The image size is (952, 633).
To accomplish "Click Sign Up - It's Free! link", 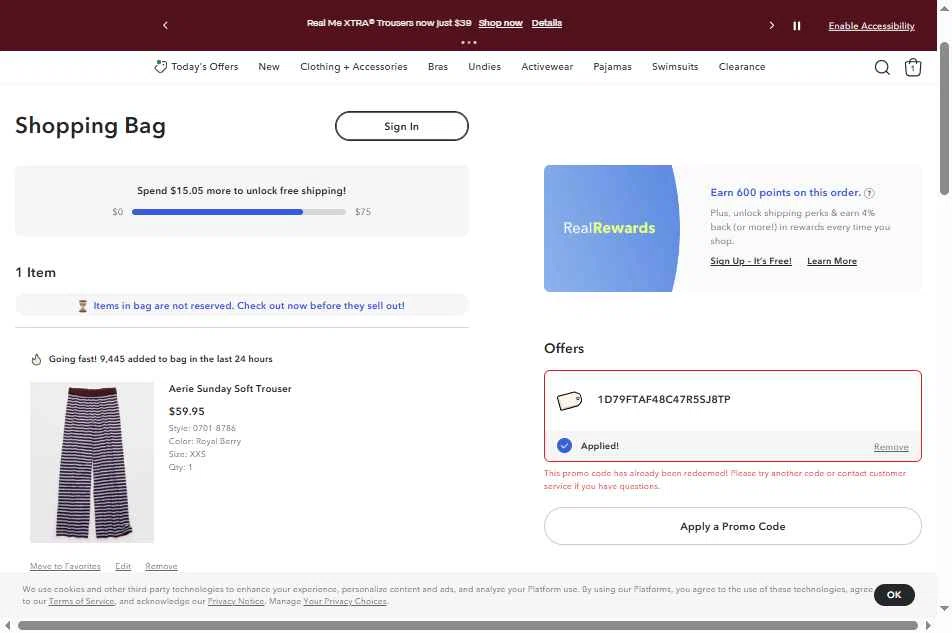I will 751,261.
